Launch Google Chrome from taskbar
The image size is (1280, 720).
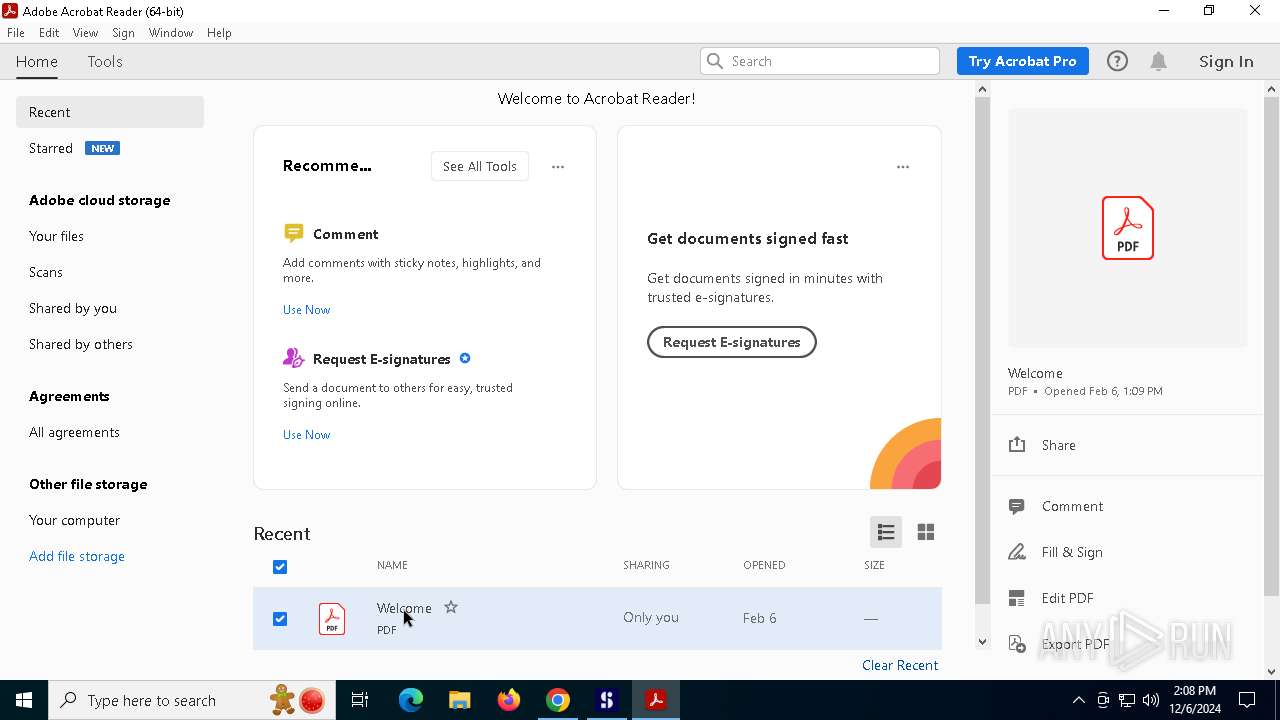[x=558, y=700]
